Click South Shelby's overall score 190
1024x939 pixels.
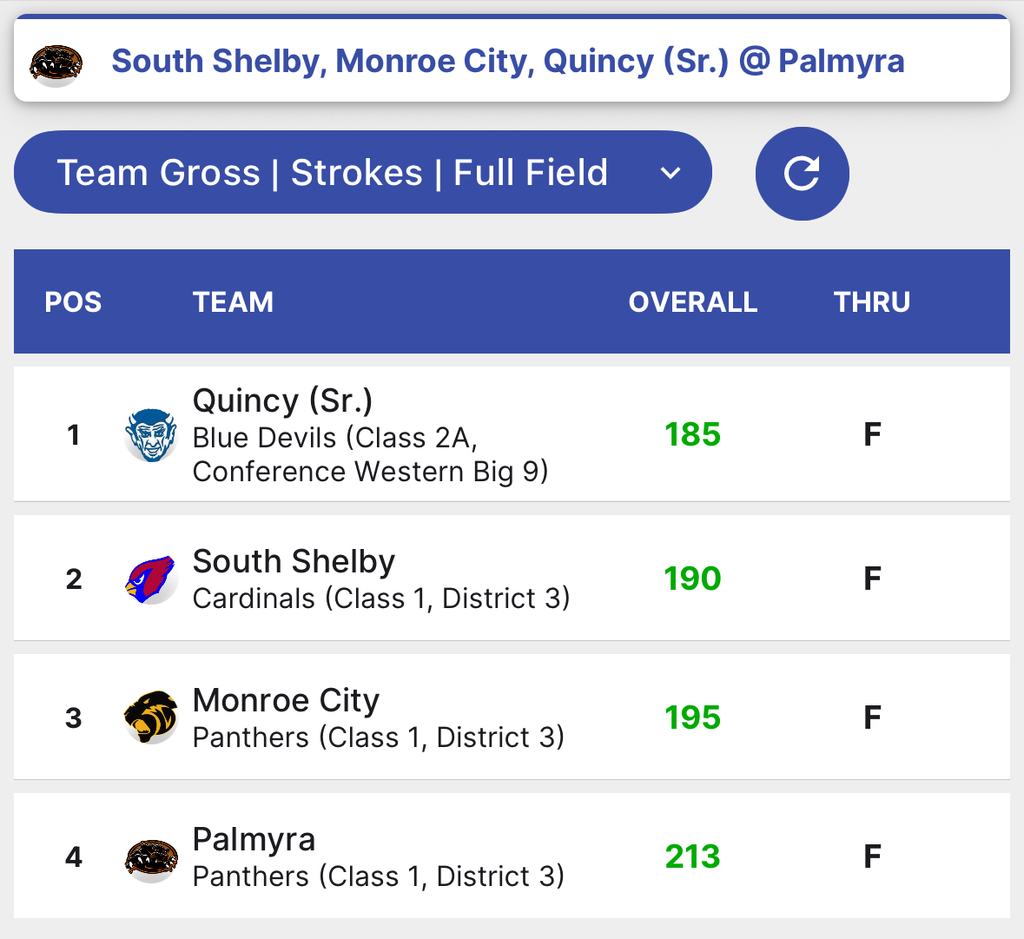pos(693,579)
